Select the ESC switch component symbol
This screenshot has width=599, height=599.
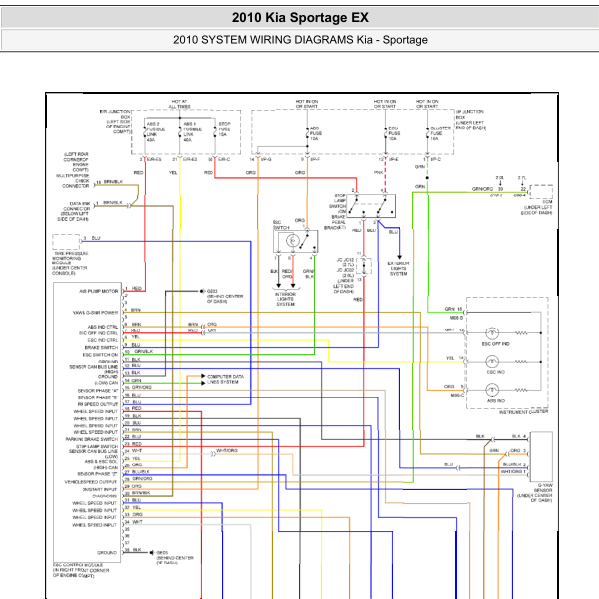(295, 241)
